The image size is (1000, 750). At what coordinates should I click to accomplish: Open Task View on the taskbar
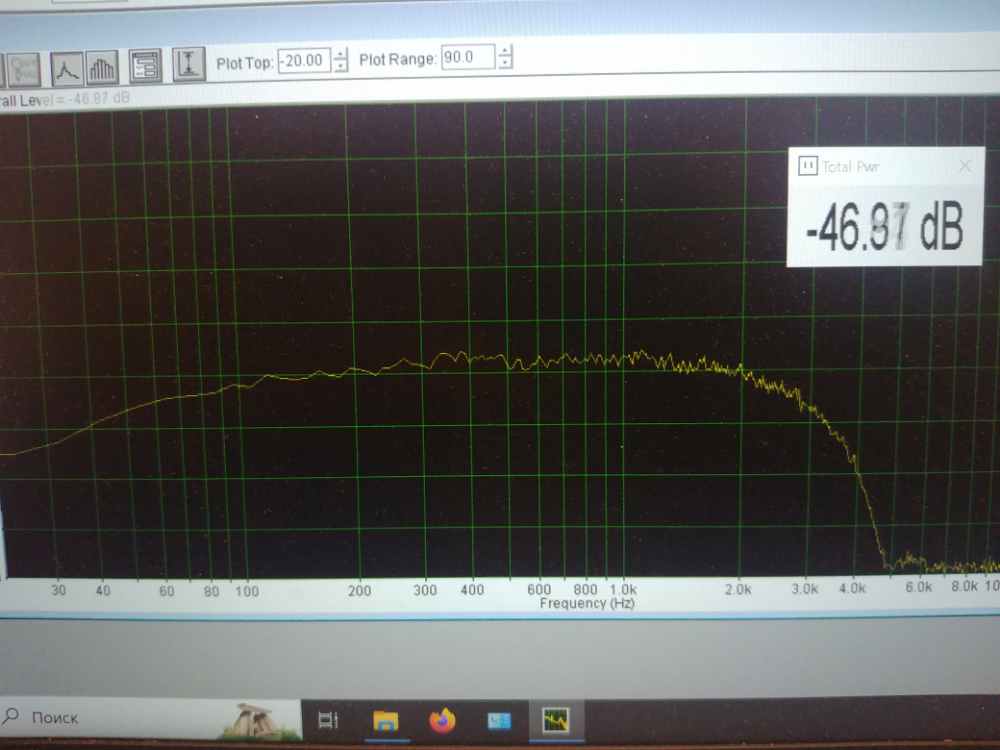click(327, 719)
